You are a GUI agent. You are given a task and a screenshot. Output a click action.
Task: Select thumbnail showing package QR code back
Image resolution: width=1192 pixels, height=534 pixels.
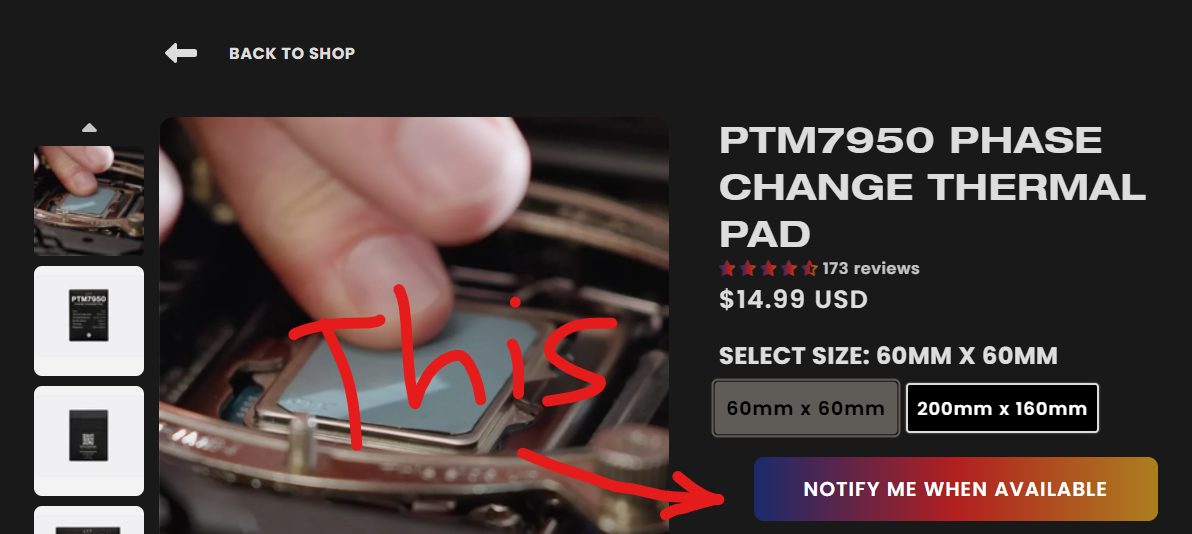pyautogui.click(x=89, y=441)
